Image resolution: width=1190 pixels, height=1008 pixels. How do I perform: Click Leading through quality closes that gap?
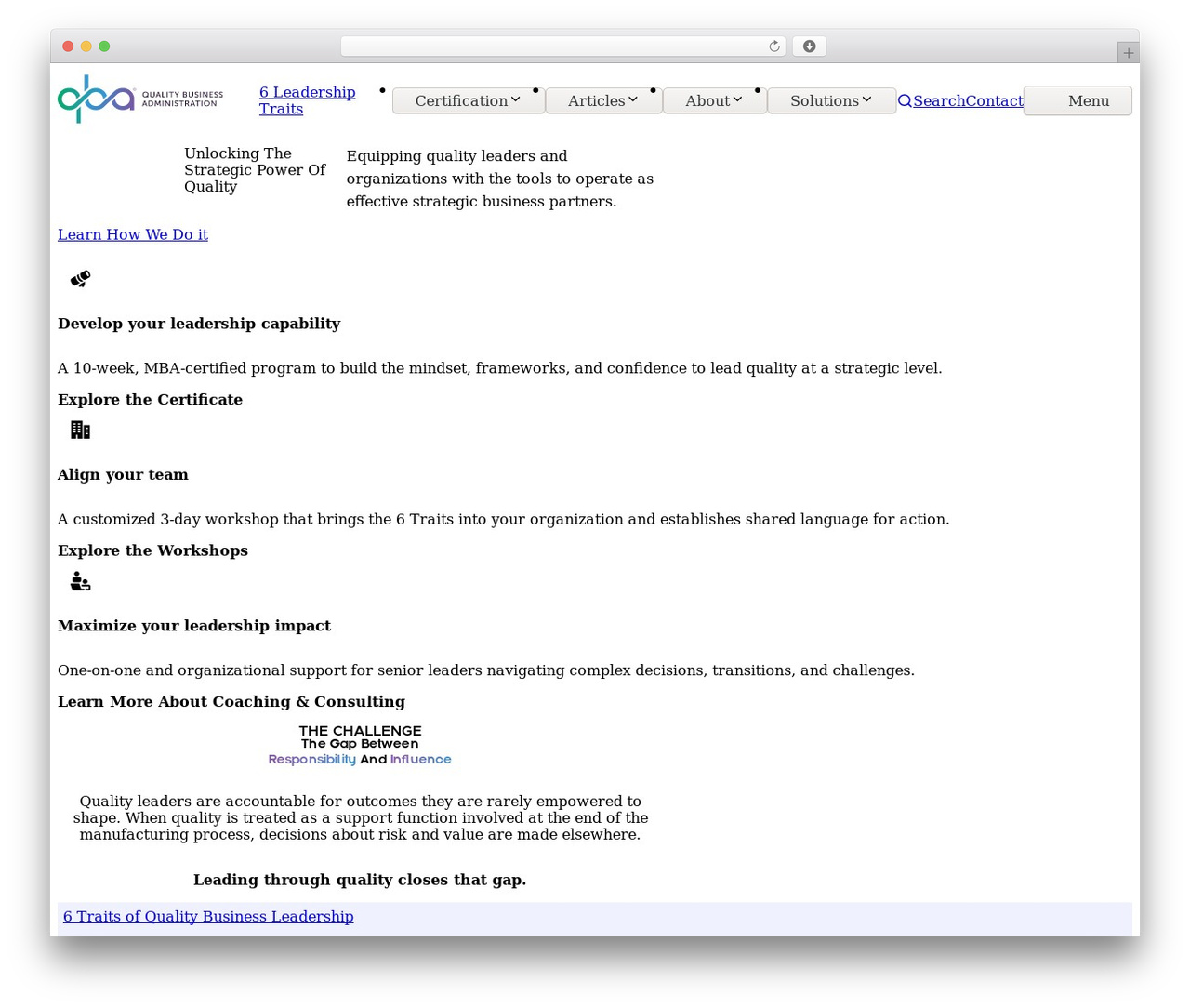(360, 880)
